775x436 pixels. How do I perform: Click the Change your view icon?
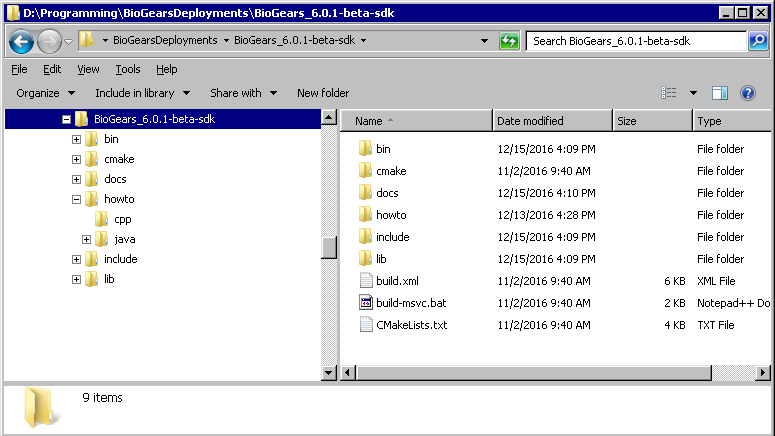[x=669, y=93]
